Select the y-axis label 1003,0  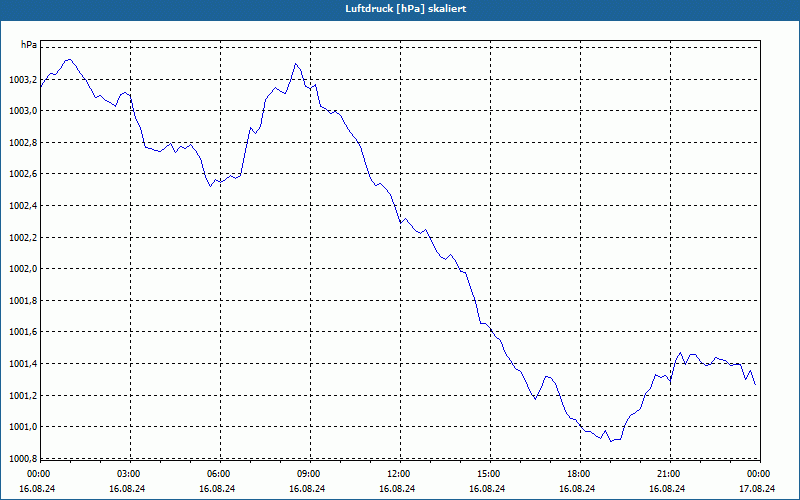[x=23, y=111]
